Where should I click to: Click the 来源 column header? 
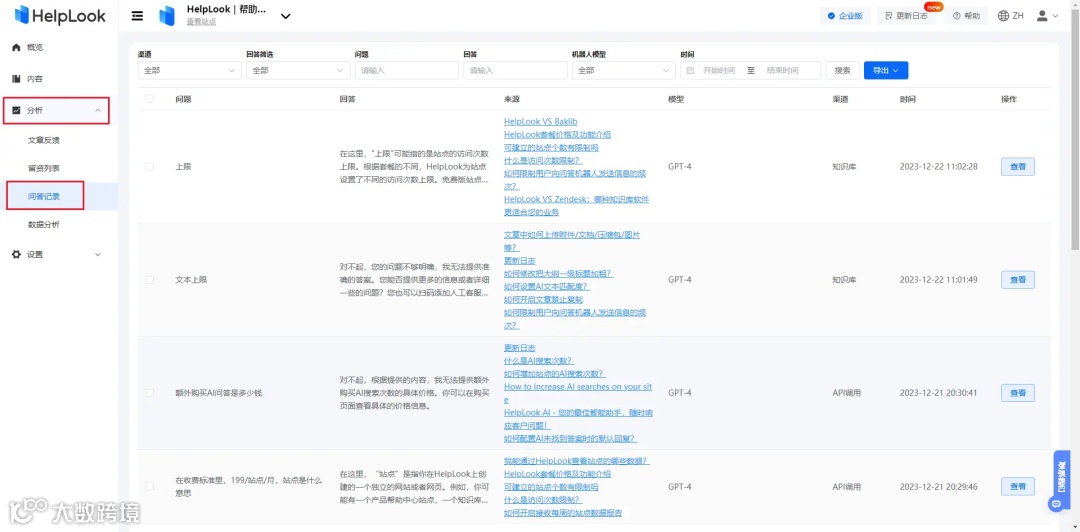click(512, 99)
